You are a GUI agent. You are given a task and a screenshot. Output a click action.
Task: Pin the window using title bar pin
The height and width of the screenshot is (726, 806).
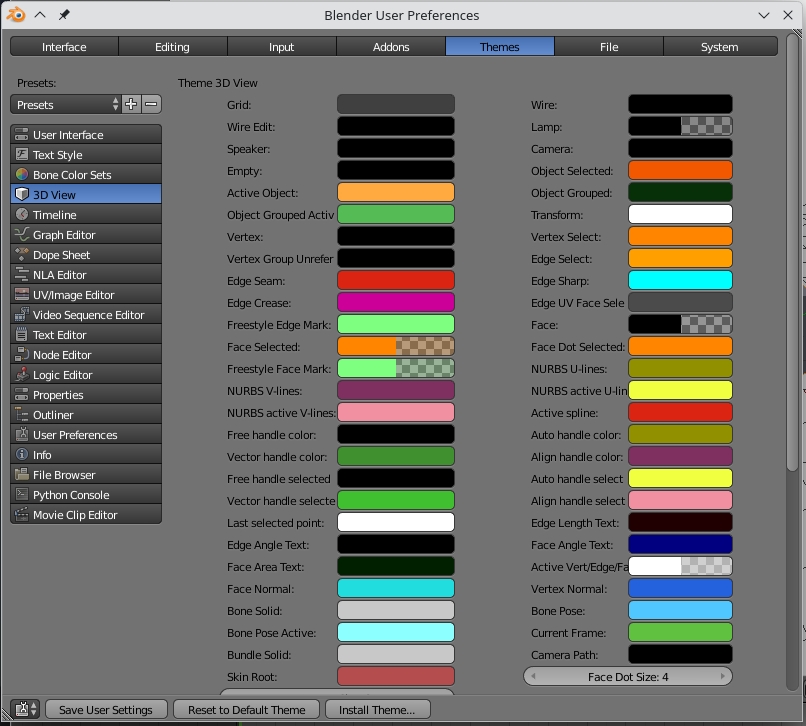64,15
